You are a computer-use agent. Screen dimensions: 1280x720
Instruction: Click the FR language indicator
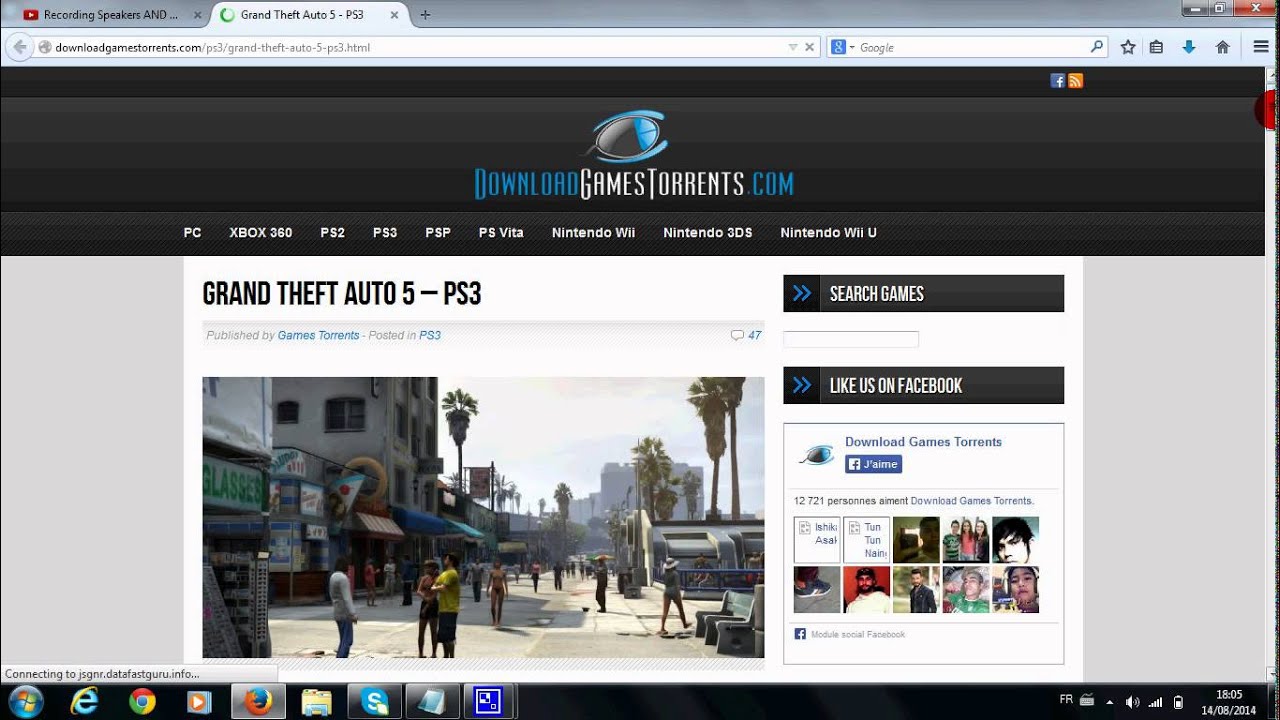pyautogui.click(x=1067, y=699)
